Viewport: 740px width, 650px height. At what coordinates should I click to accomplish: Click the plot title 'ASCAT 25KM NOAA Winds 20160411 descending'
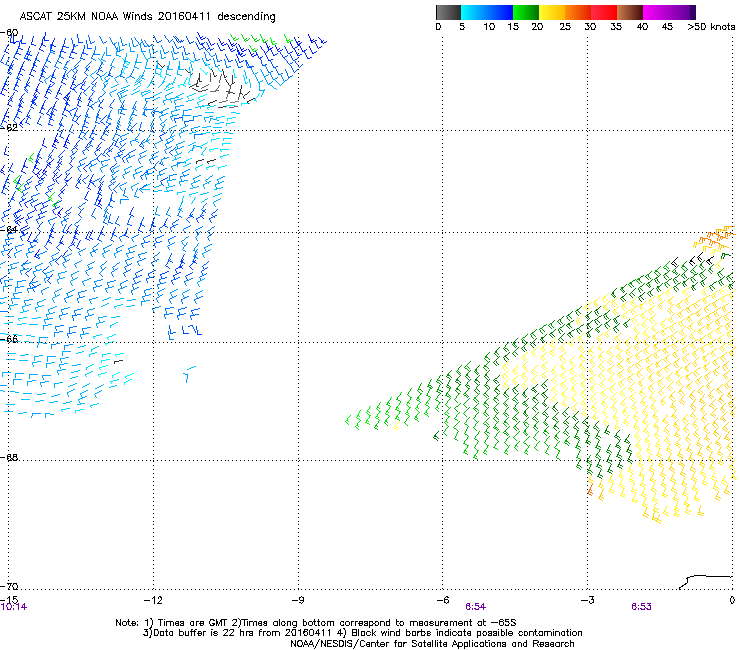tap(147, 17)
